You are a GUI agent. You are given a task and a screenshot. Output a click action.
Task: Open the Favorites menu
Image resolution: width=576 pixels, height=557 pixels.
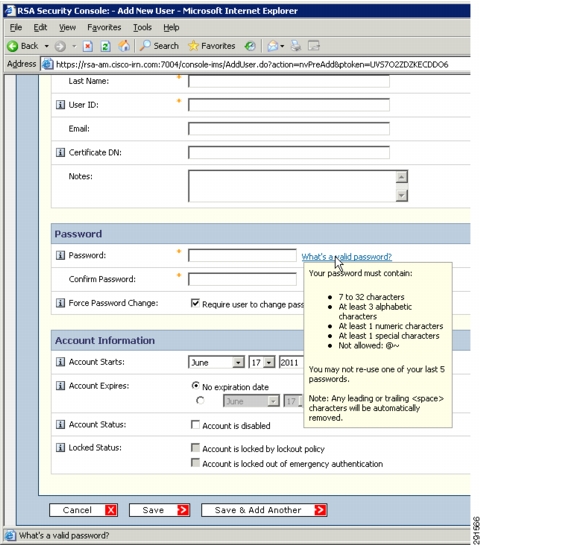(x=104, y=28)
